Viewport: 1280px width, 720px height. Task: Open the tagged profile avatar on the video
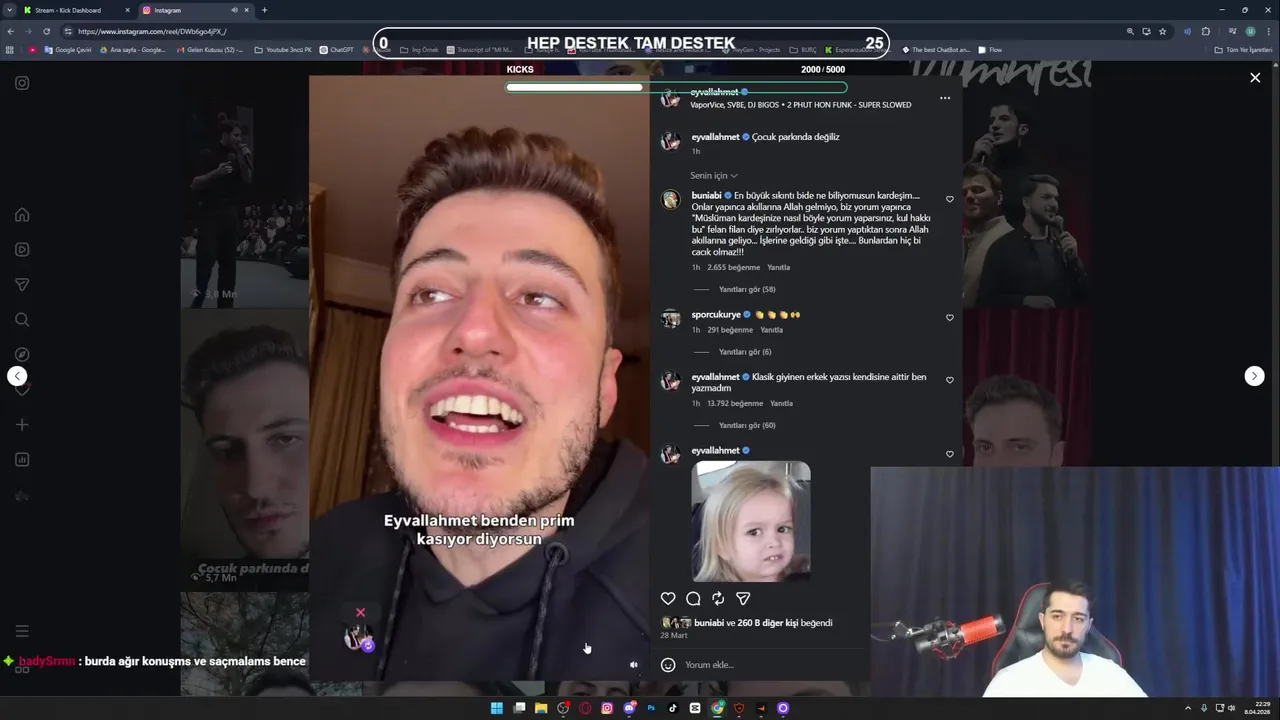click(358, 638)
